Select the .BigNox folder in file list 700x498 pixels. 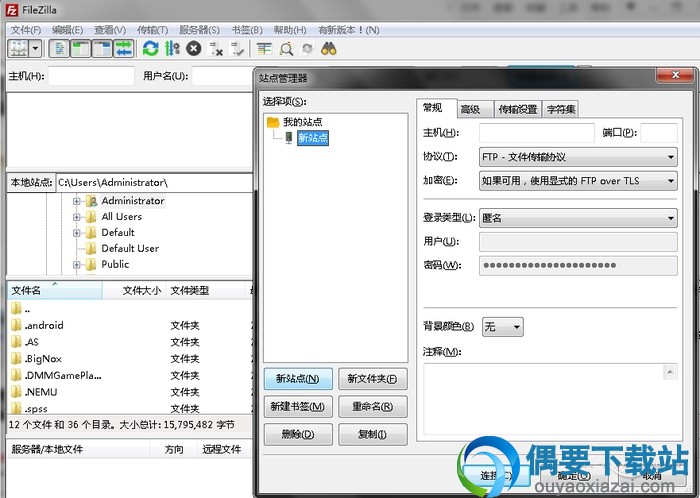tap(43, 359)
